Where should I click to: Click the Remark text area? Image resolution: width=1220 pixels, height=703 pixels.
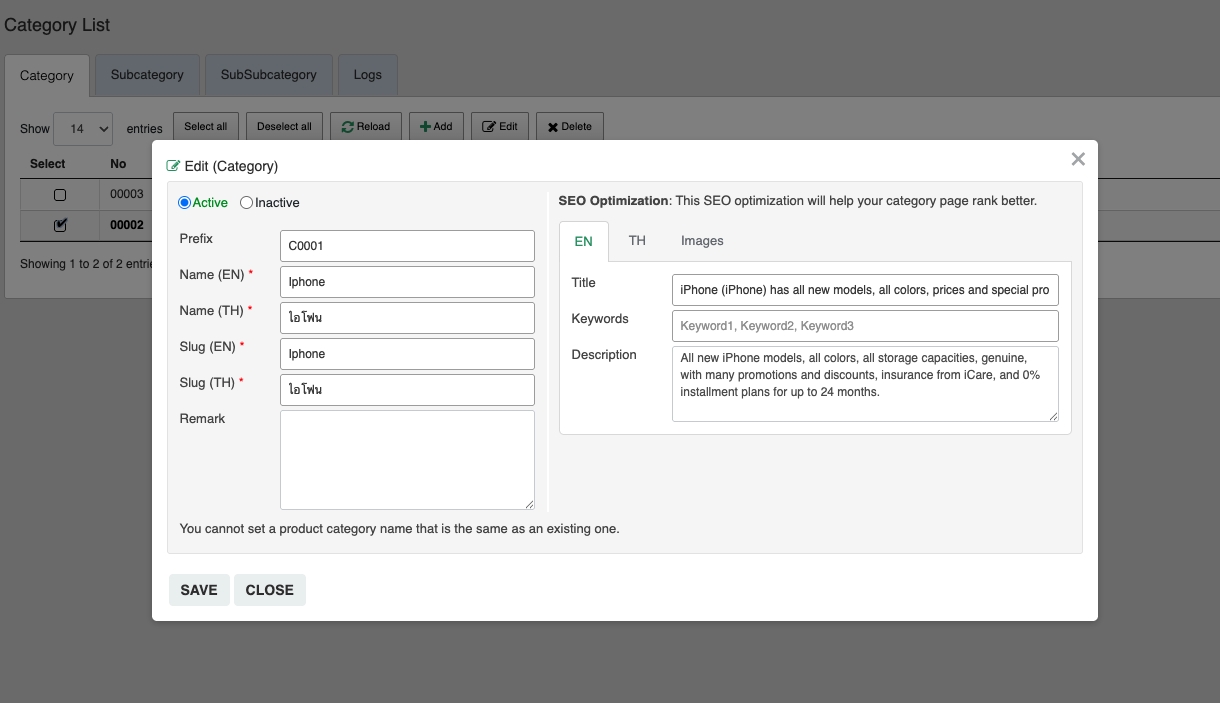coord(407,460)
